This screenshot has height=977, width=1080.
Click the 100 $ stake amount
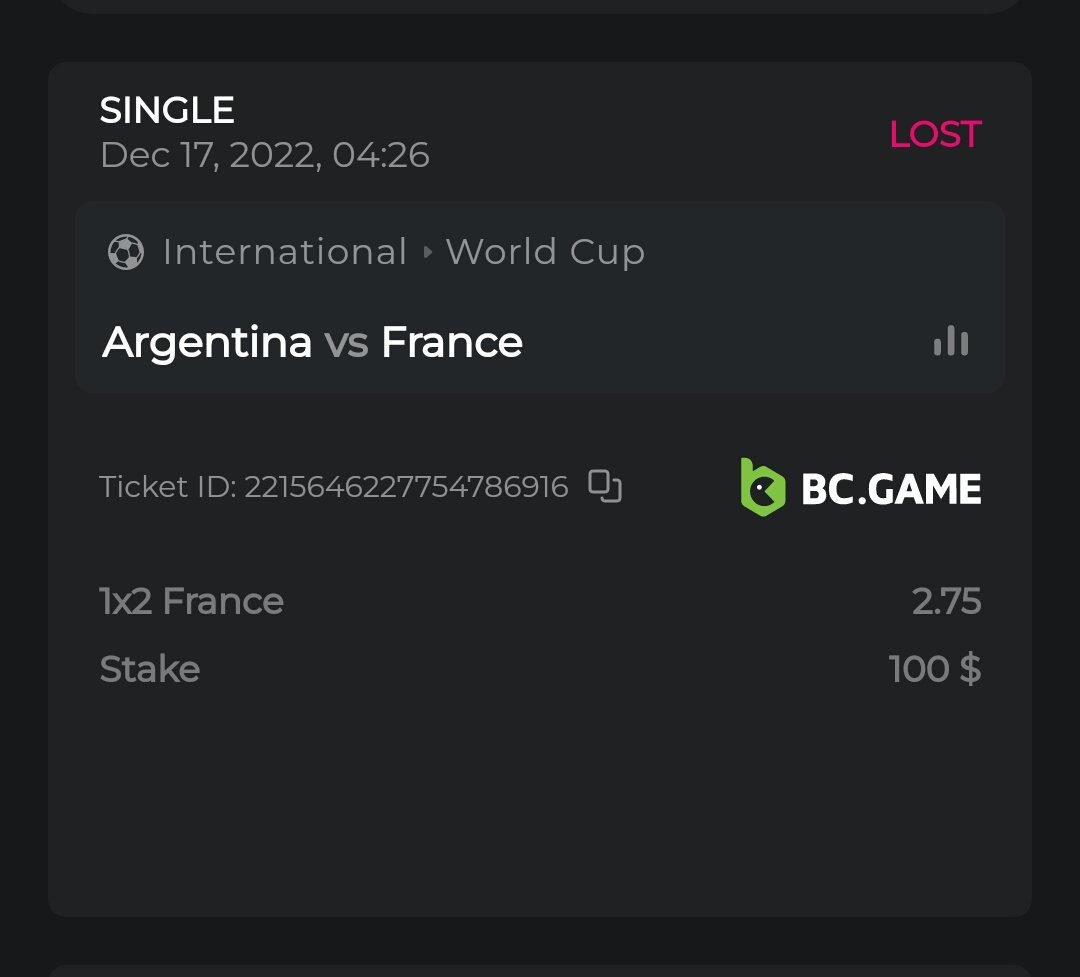click(934, 669)
